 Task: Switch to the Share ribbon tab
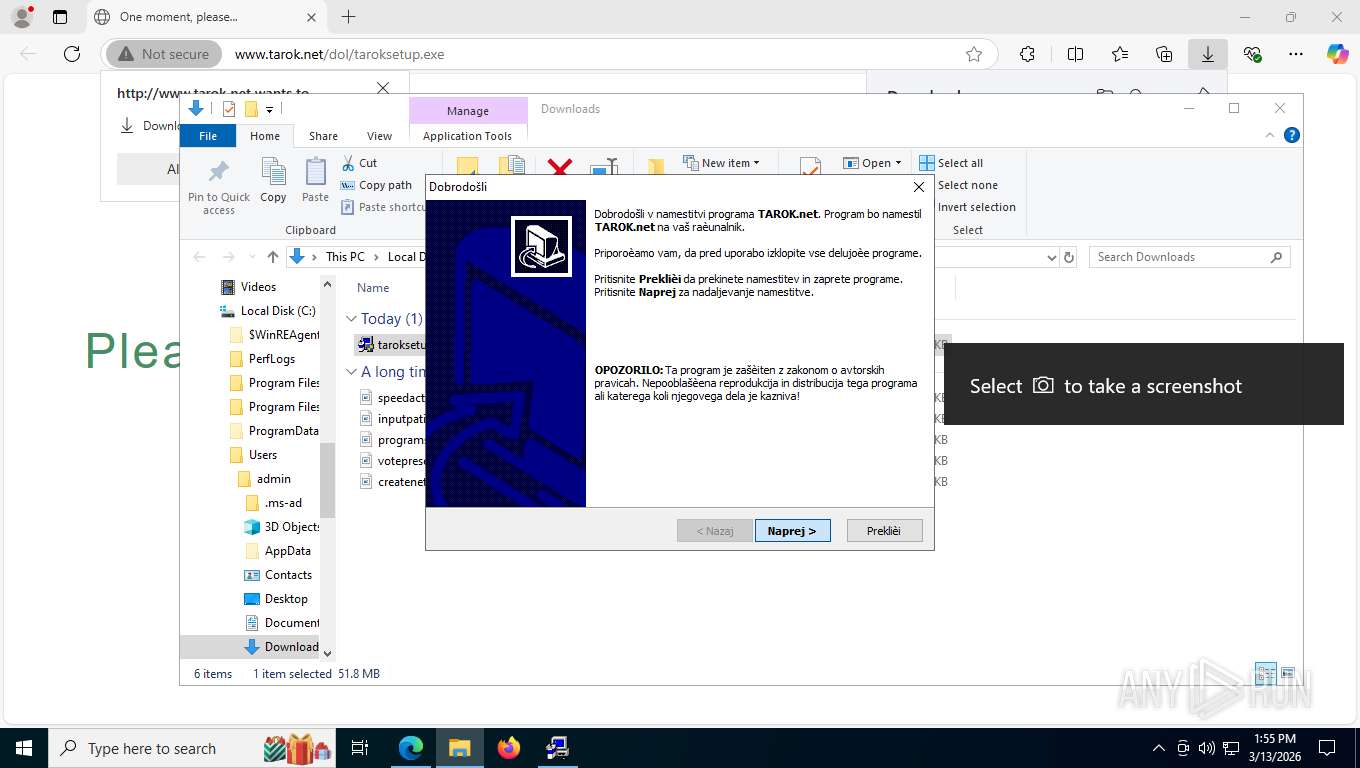point(323,136)
